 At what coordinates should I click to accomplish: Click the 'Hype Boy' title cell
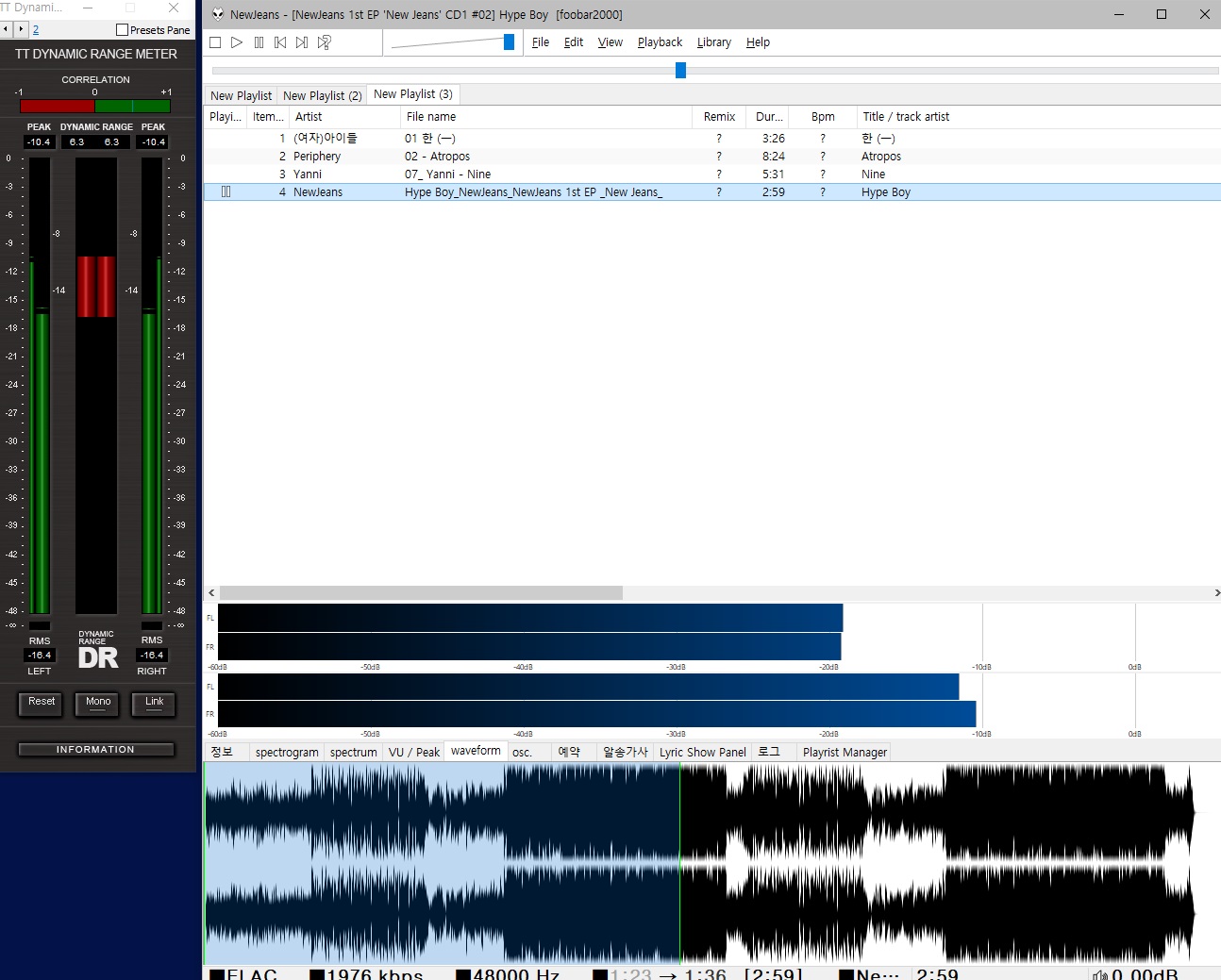coord(886,192)
